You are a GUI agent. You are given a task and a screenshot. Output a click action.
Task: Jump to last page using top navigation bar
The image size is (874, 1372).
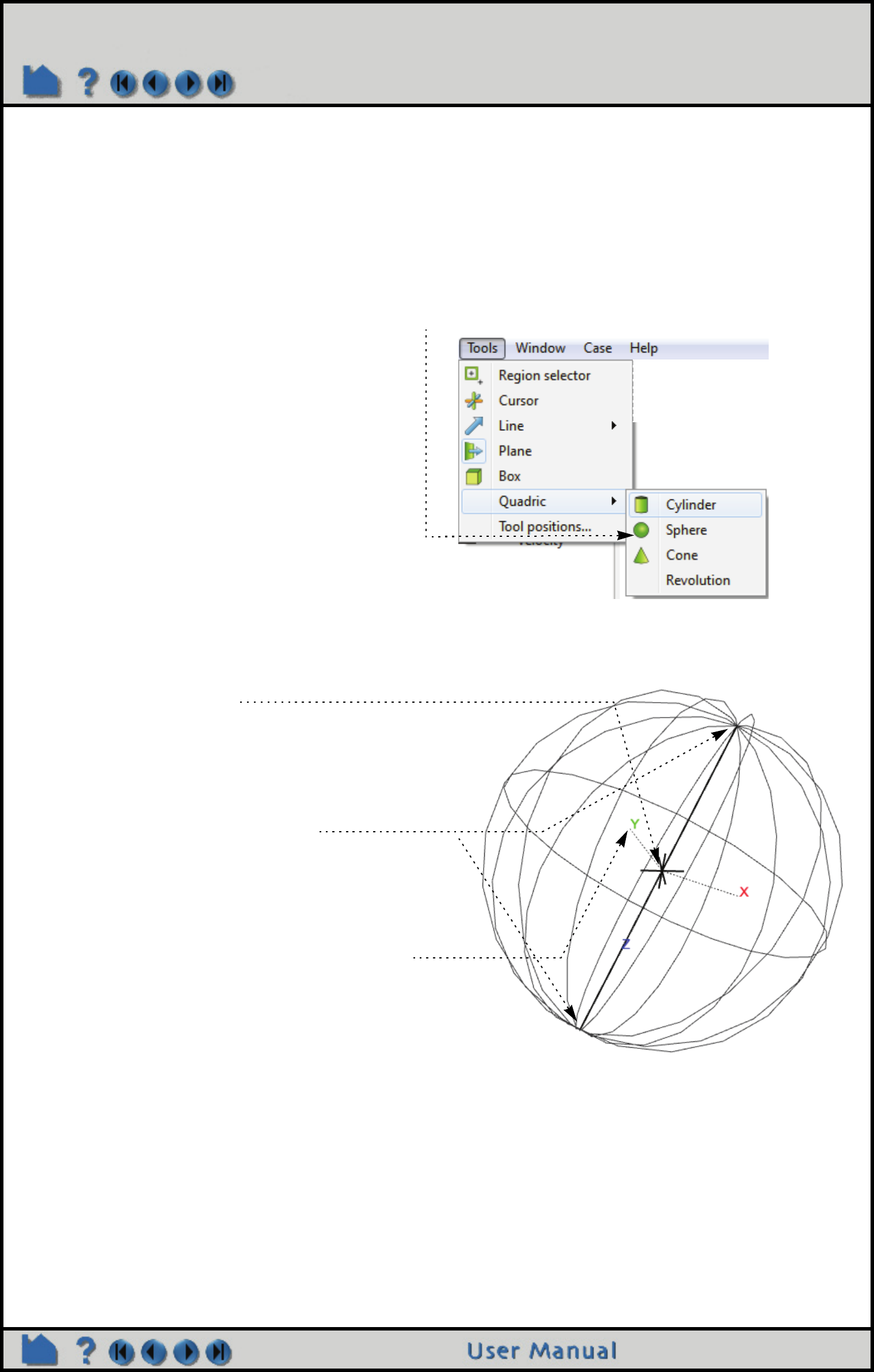point(221,84)
